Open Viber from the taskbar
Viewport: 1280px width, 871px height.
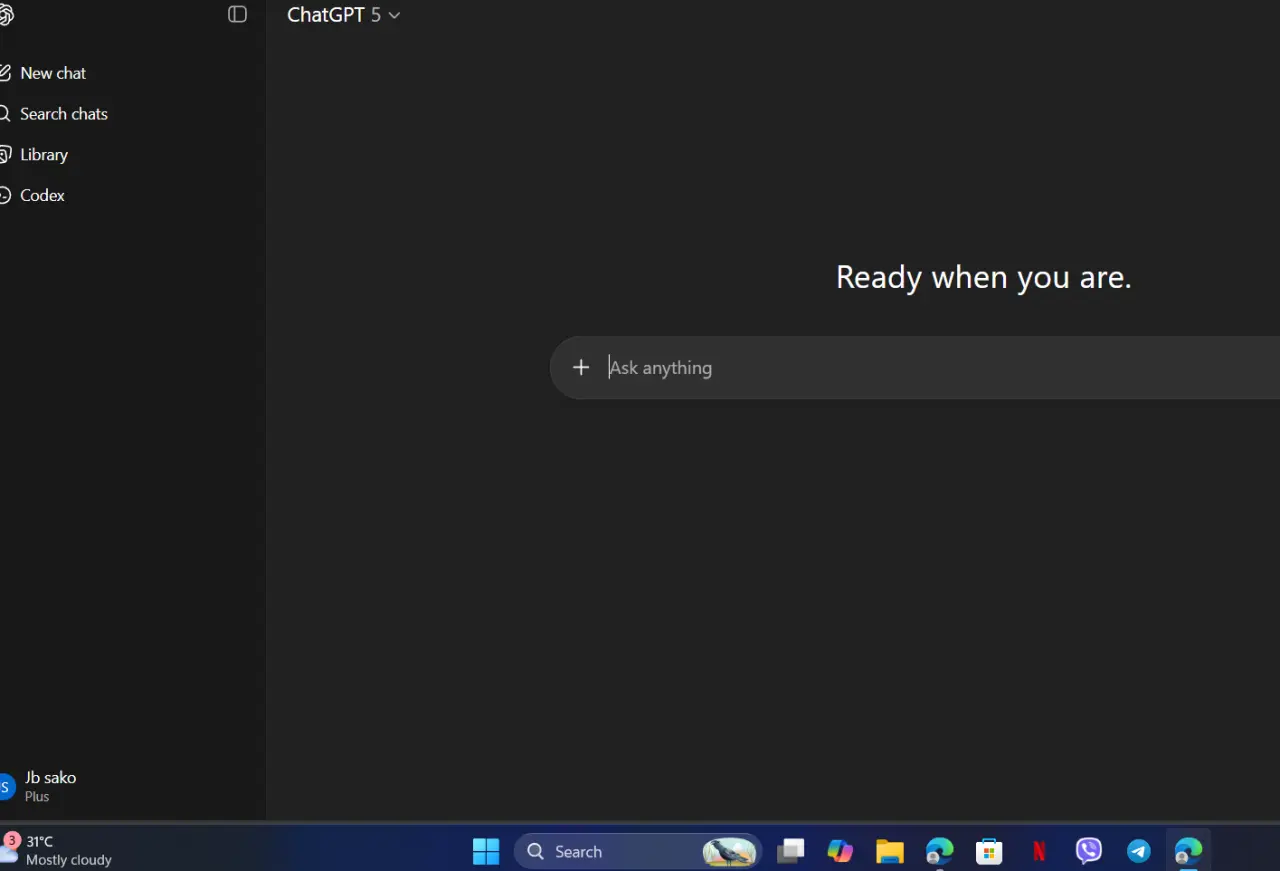(1089, 851)
